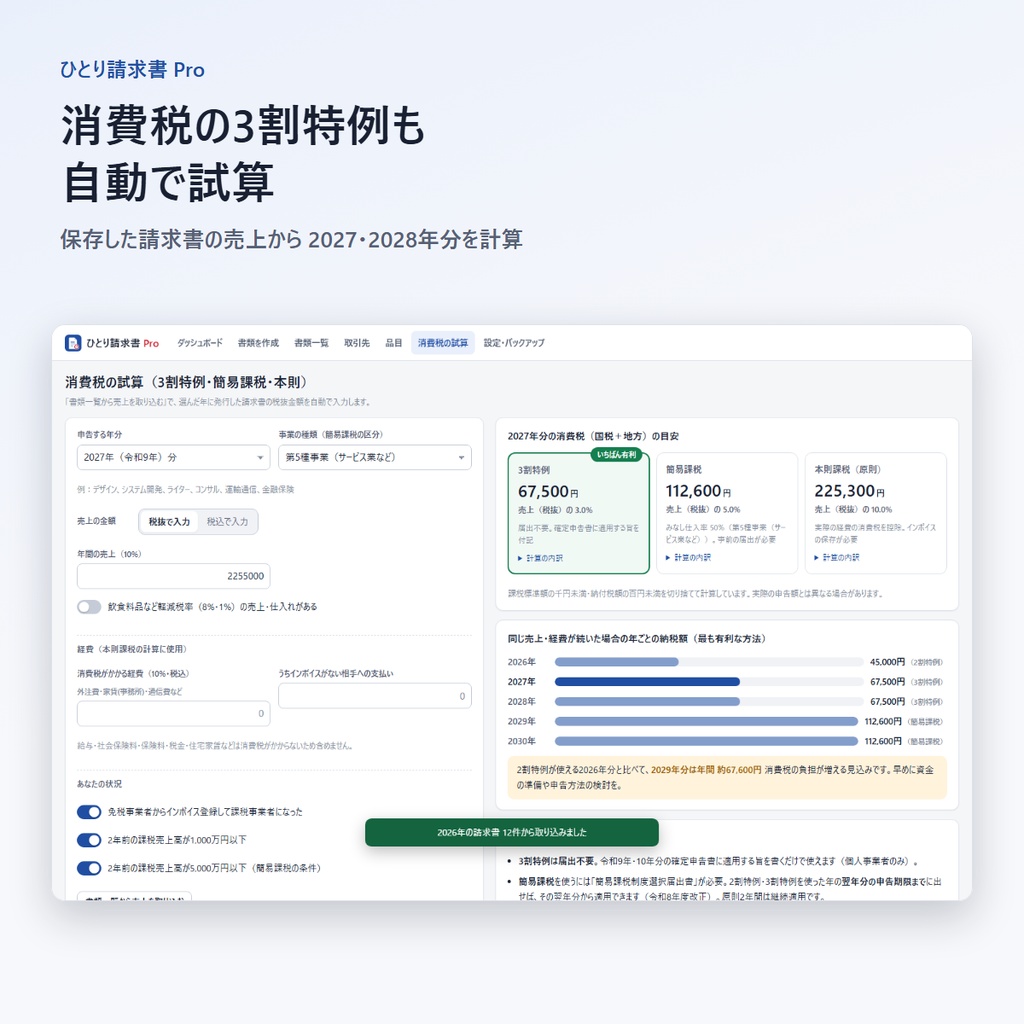Image resolution: width=1024 pixels, height=1024 pixels.
Task: Click the 3割特例 67,500円 amount
Action: [x=548, y=492]
